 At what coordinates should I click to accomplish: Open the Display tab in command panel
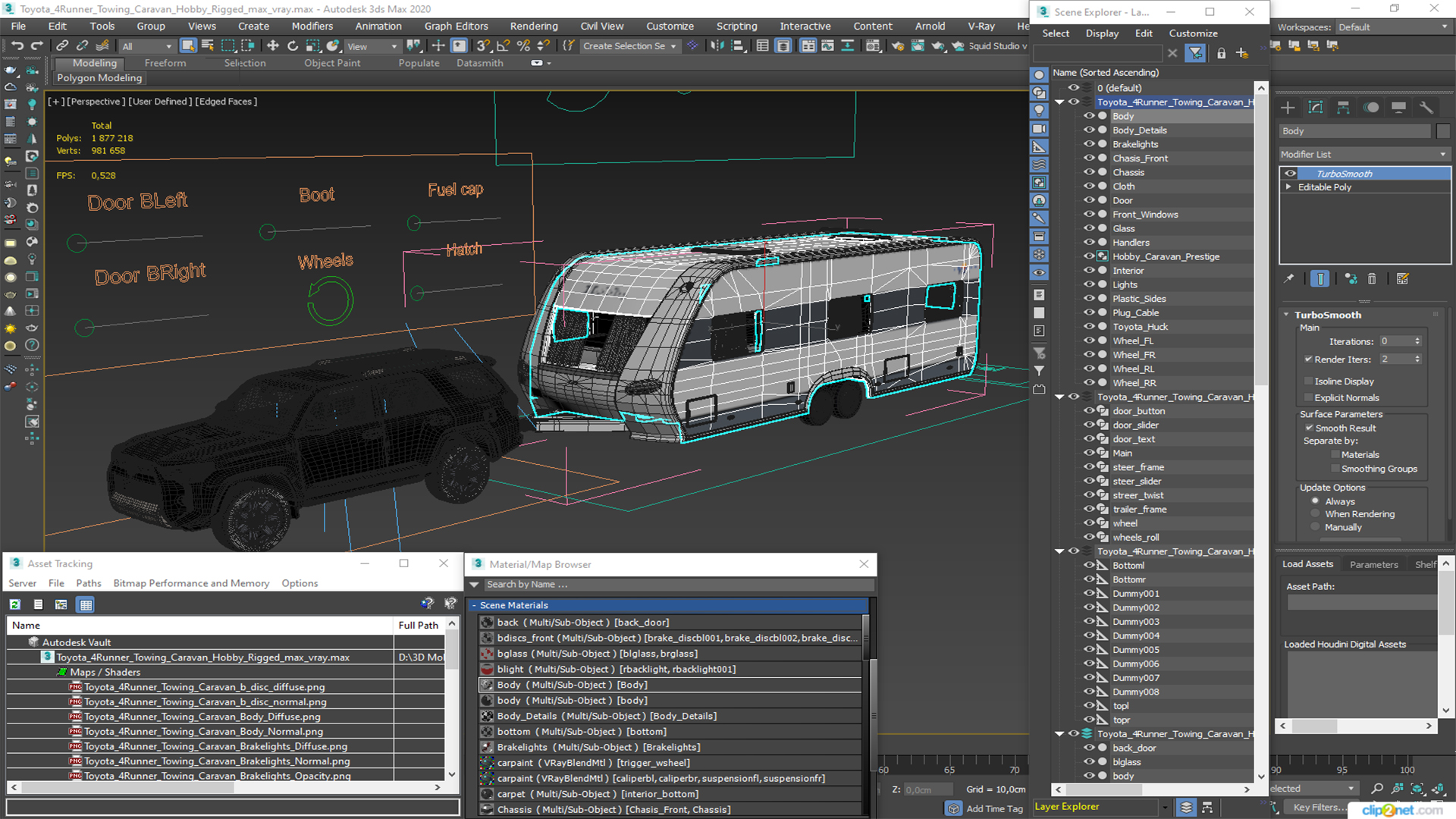tap(1398, 108)
